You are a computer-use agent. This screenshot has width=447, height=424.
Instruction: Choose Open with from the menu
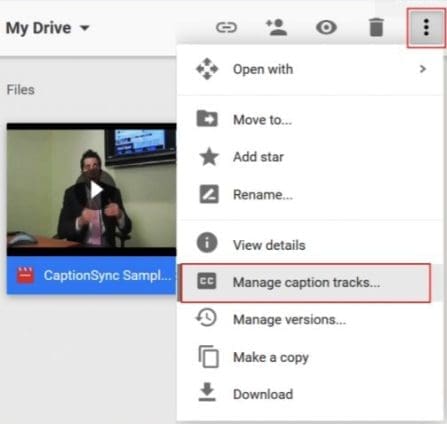pyautogui.click(x=310, y=69)
